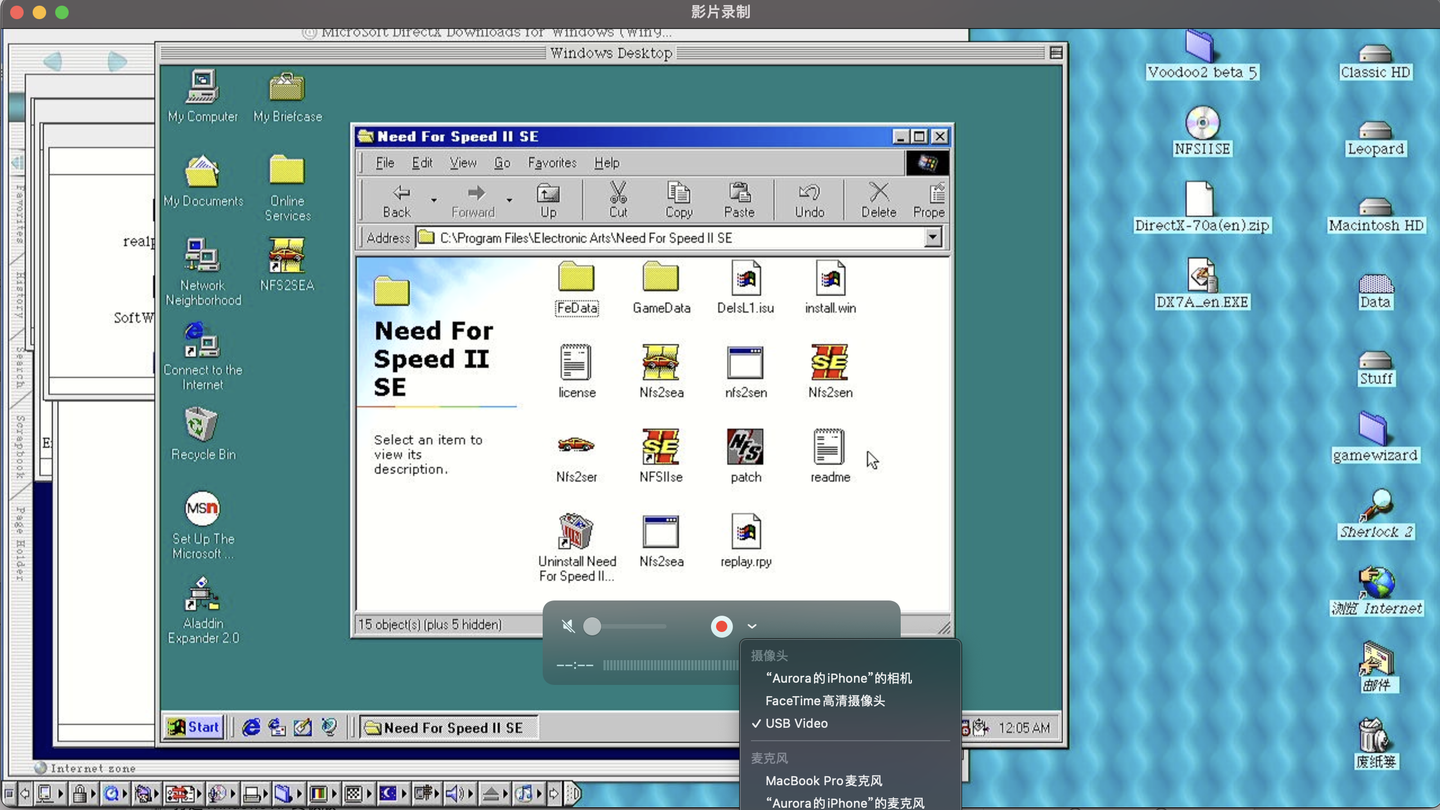Select the Nfs2ser car icon
The width and height of the screenshot is (1440, 810).
point(576,456)
